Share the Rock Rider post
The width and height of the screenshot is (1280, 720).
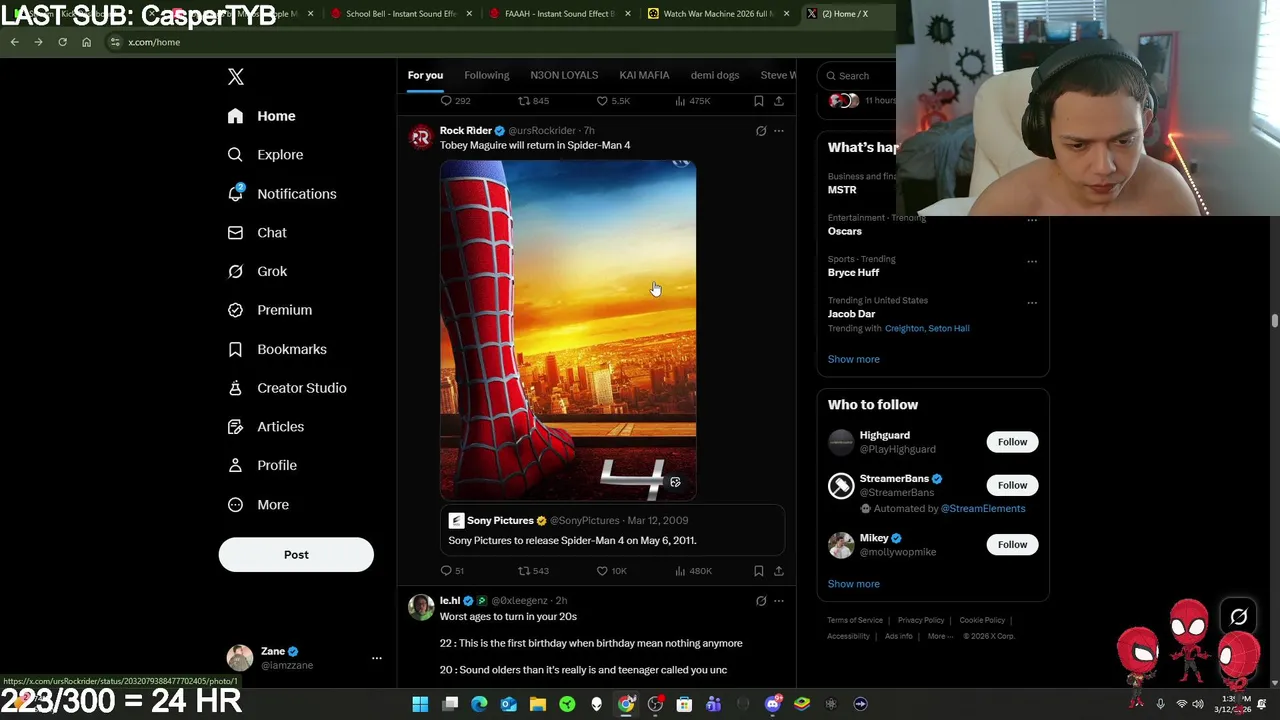click(x=779, y=571)
